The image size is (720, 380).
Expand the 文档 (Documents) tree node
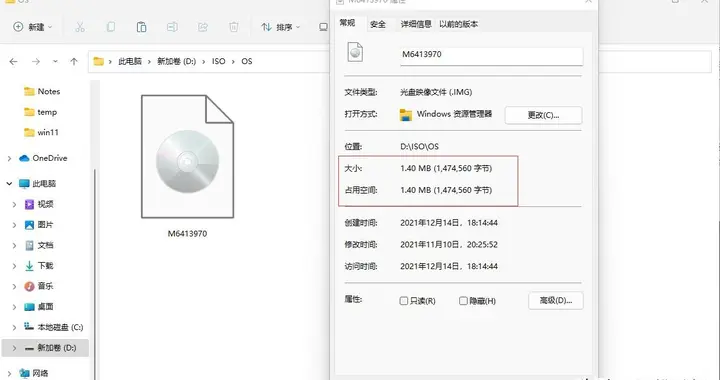(14, 246)
